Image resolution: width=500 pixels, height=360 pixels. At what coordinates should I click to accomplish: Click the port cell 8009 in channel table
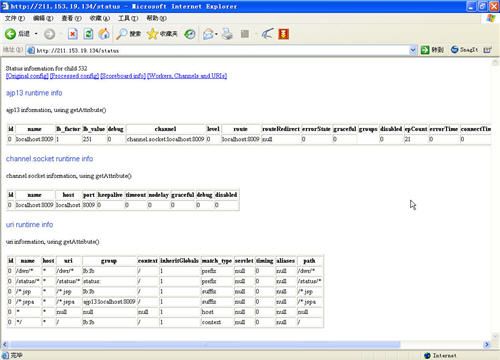[89, 205]
